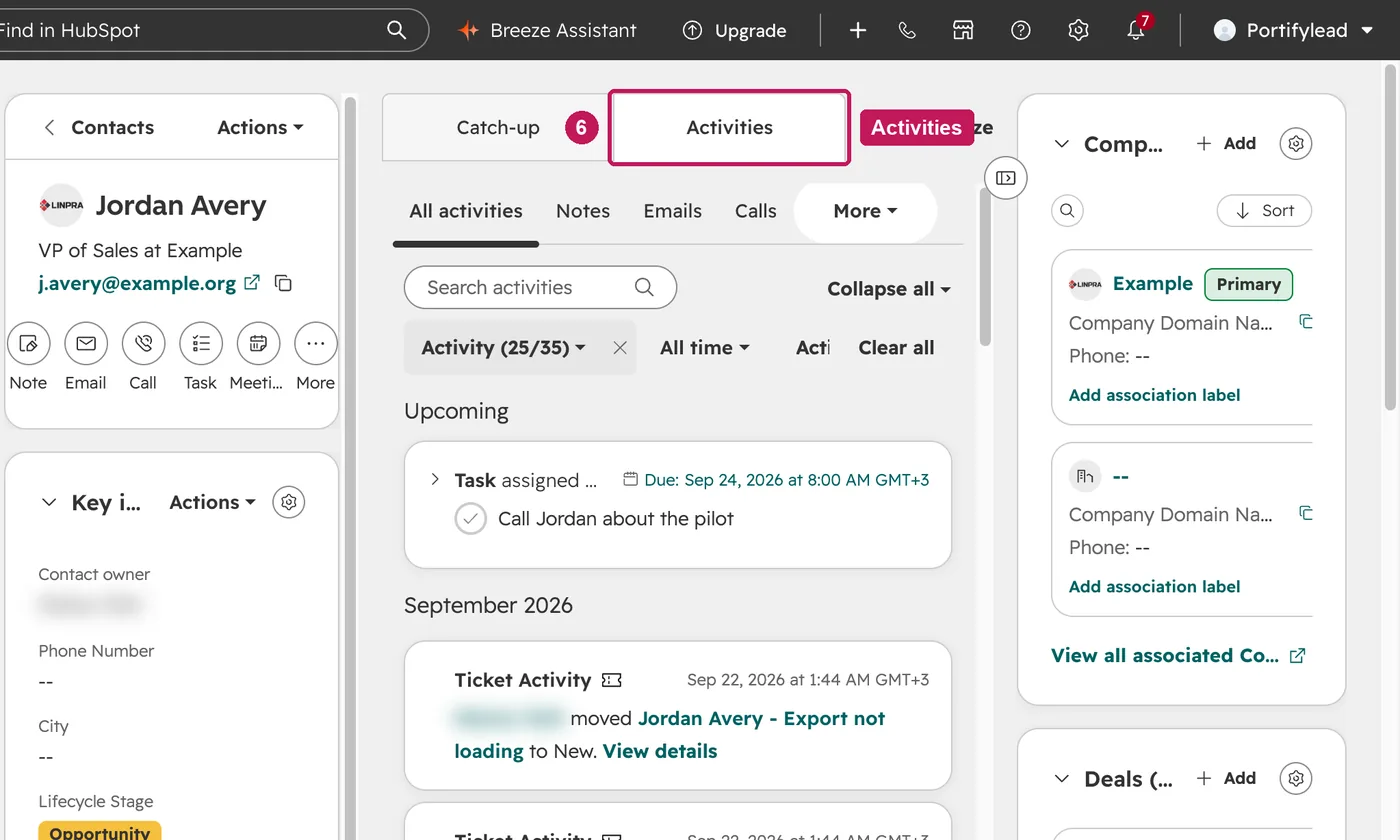Collapse the Deals section chevron
The image size is (1400, 840).
click(1062, 779)
